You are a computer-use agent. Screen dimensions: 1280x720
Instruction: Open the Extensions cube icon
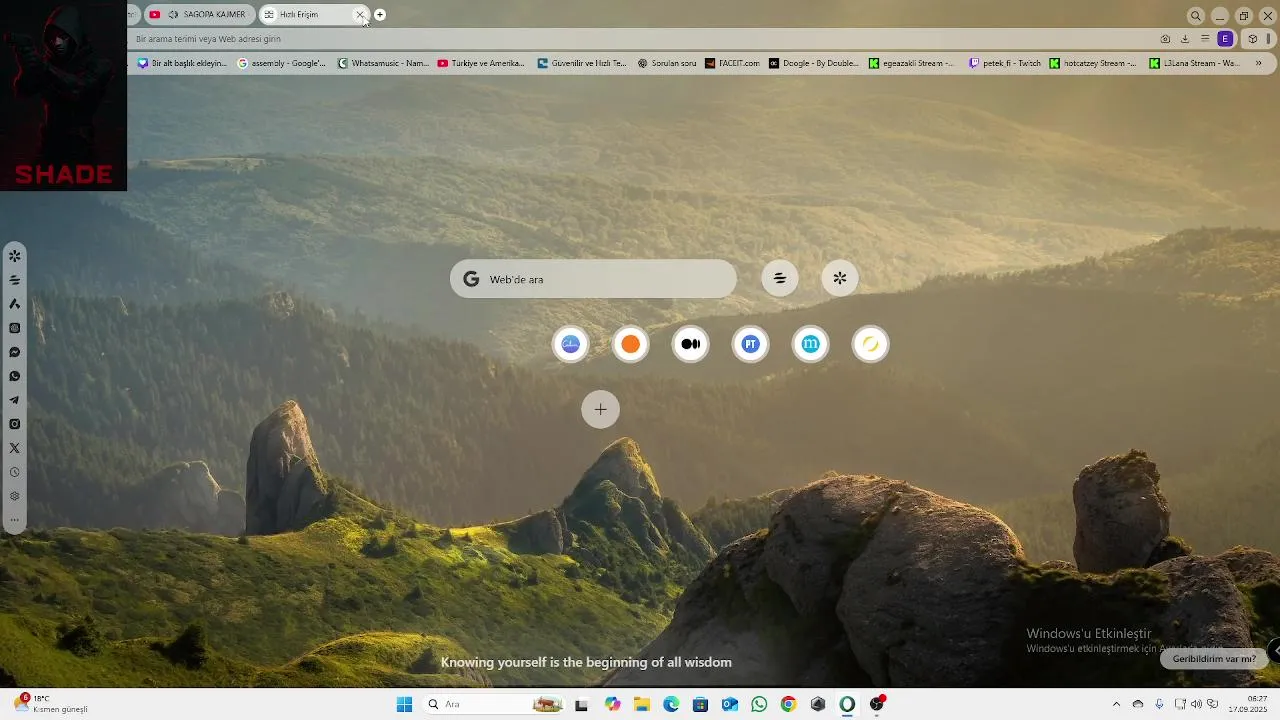point(1252,39)
